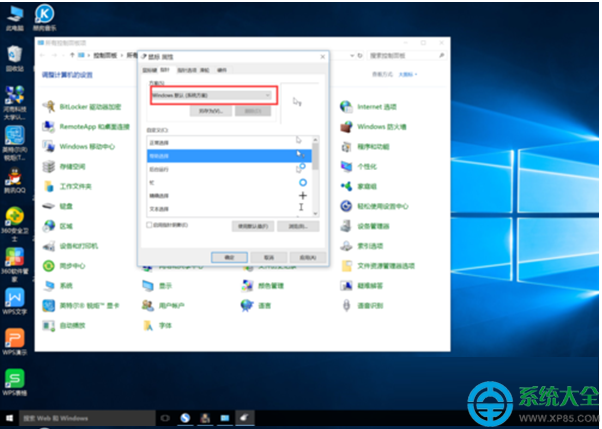Click the Use Default (使用默认值) button

(x=253, y=226)
